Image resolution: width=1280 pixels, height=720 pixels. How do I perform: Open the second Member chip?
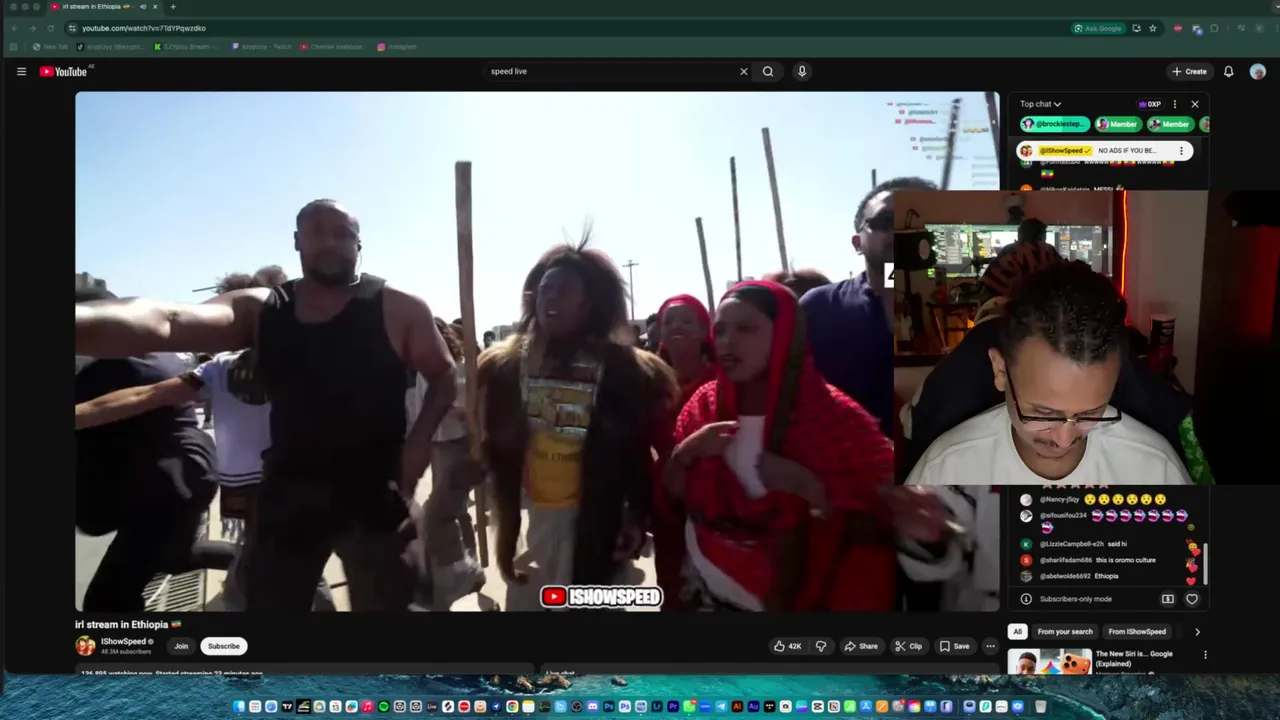tap(1169, 124)
